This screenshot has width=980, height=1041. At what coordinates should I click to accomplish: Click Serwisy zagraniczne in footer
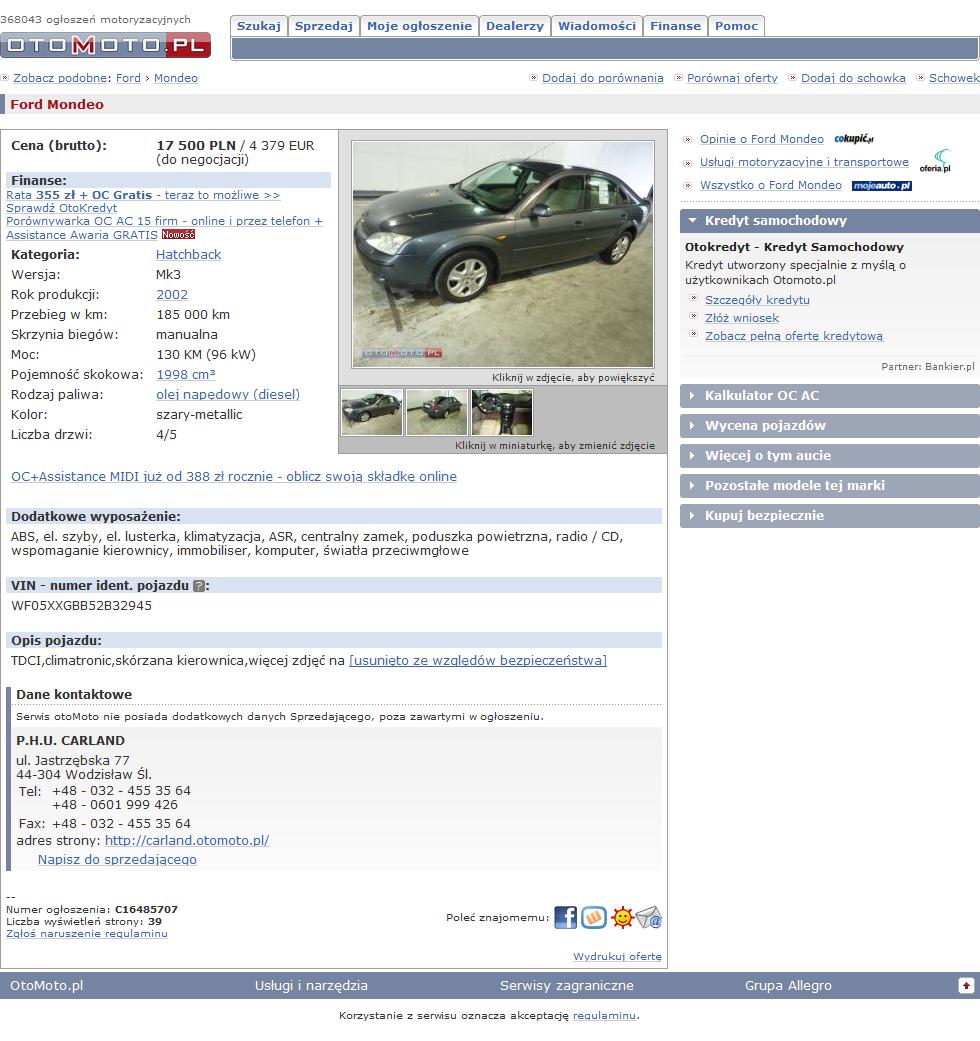(567, 986)
